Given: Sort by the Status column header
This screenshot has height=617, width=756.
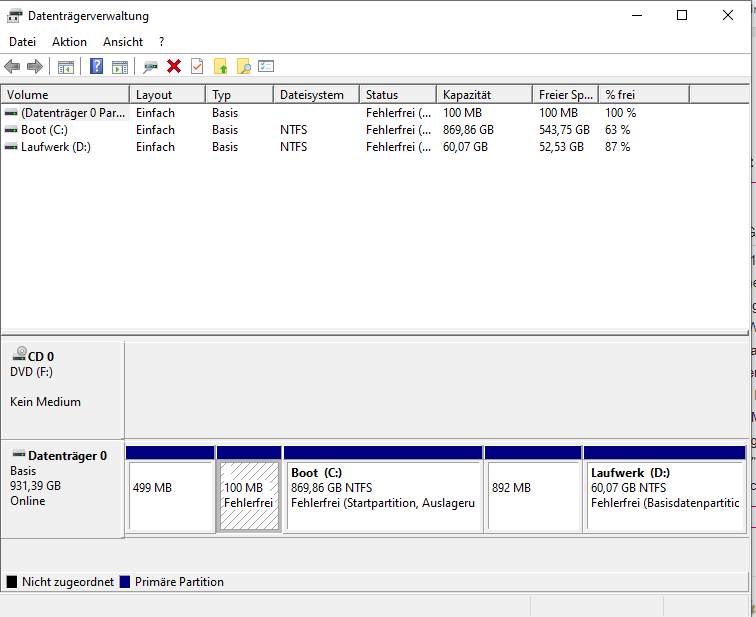Looking at the screenshot, I should 398,94.
